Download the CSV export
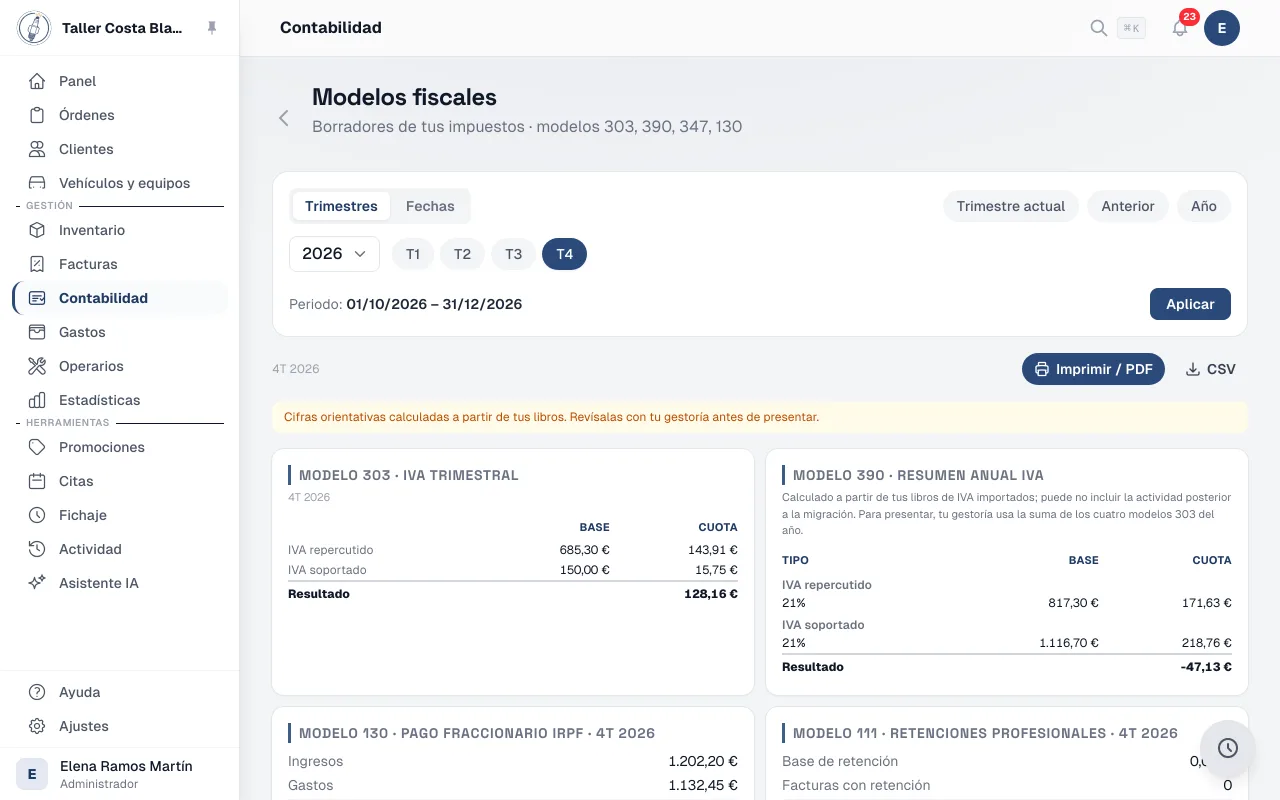1280x800 pixels. coord(1210,369)
